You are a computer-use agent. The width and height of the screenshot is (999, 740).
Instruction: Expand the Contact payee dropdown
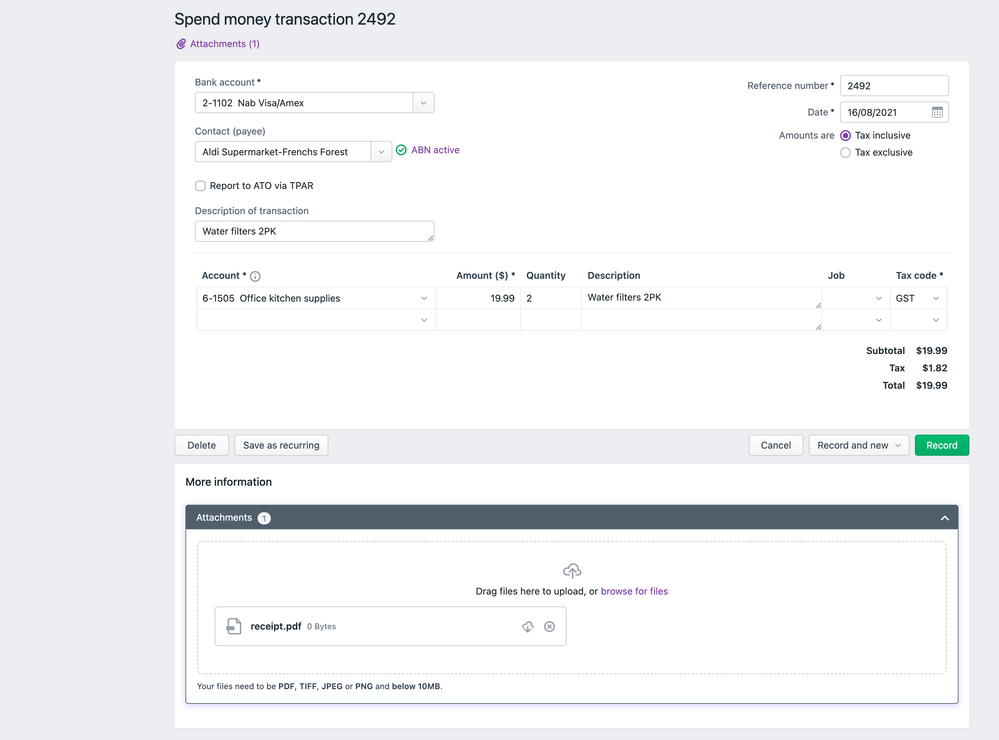(x=381, y=152)
